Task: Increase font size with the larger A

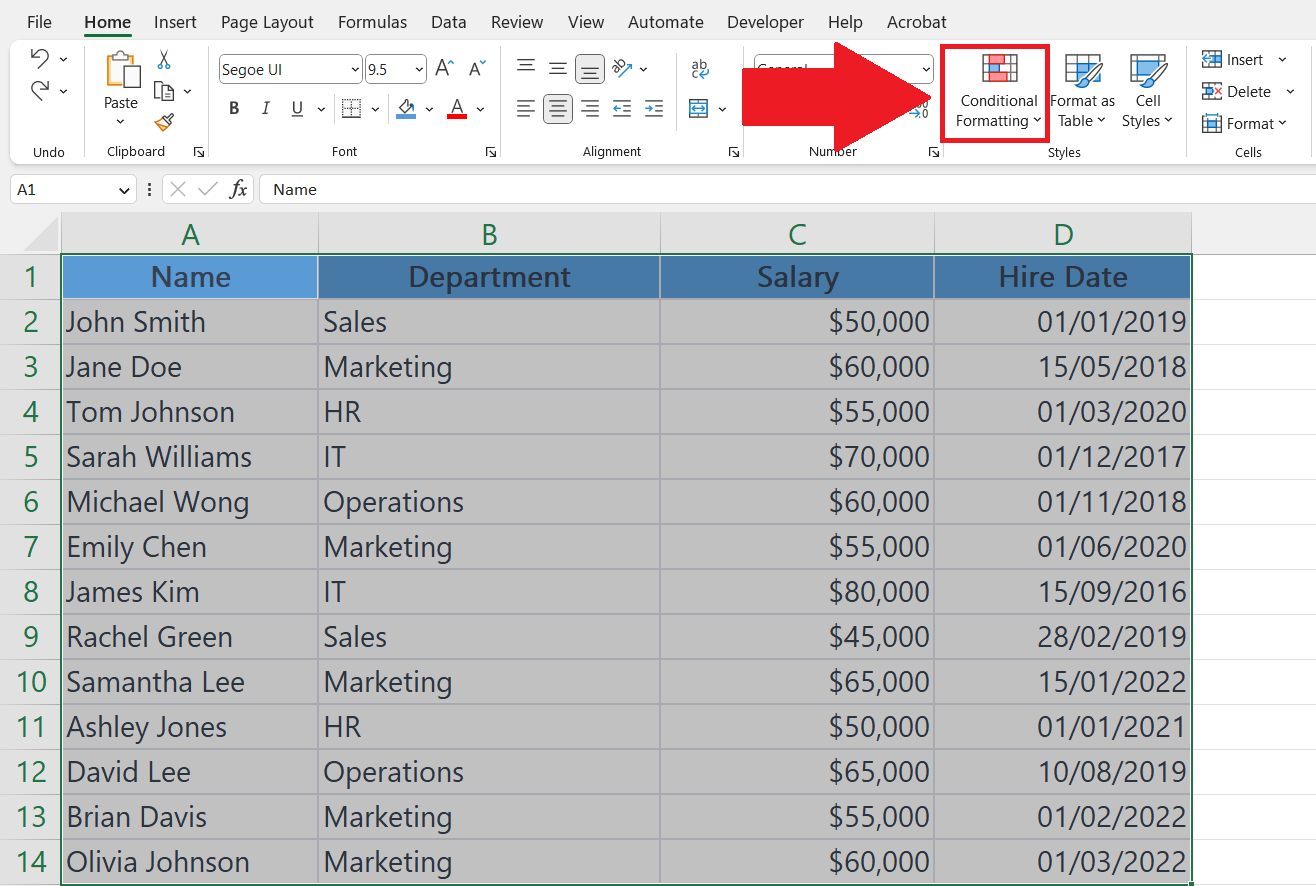Action: click(x=445, y=69)
